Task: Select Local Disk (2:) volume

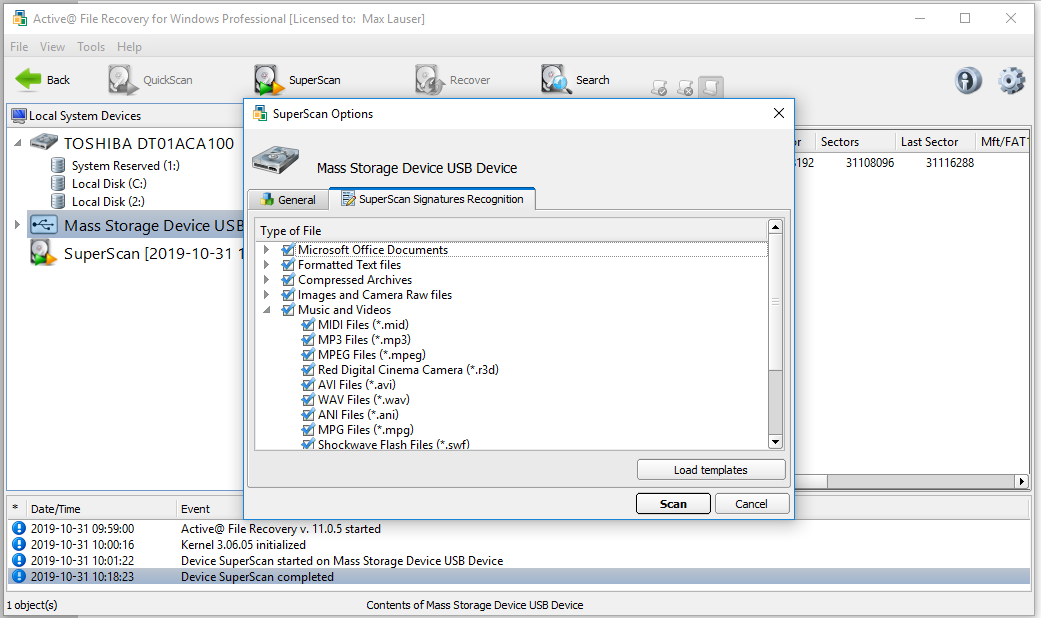Action: tap(108, 201)
